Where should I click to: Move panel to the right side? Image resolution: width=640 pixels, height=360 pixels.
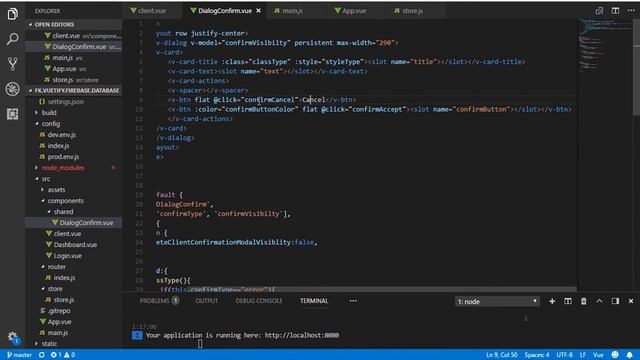[x=615, y=301]
